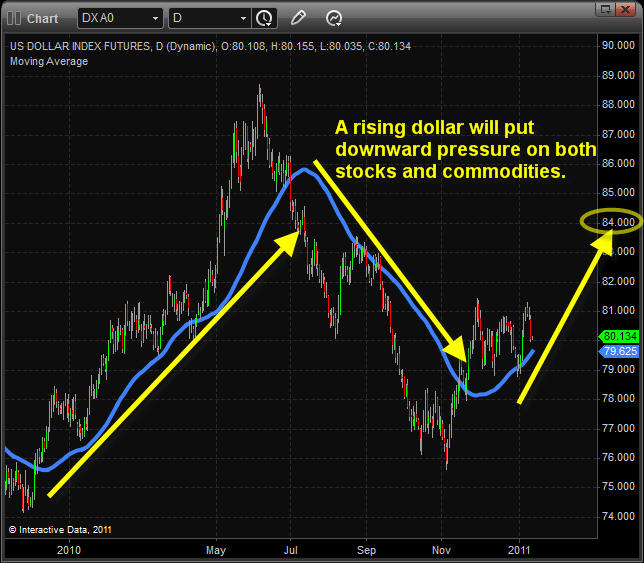Click the Interactive Data 2011 copyright text
Screen dimensions: 644x563
coord(60,530)
